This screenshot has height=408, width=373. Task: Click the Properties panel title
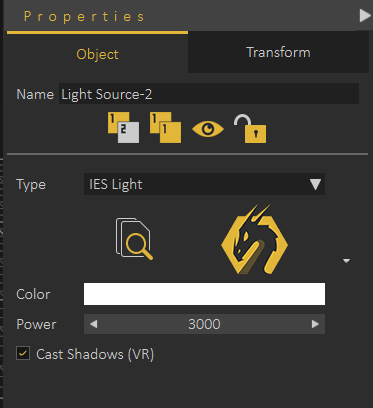pyautogui.click(x=84, y=16)
